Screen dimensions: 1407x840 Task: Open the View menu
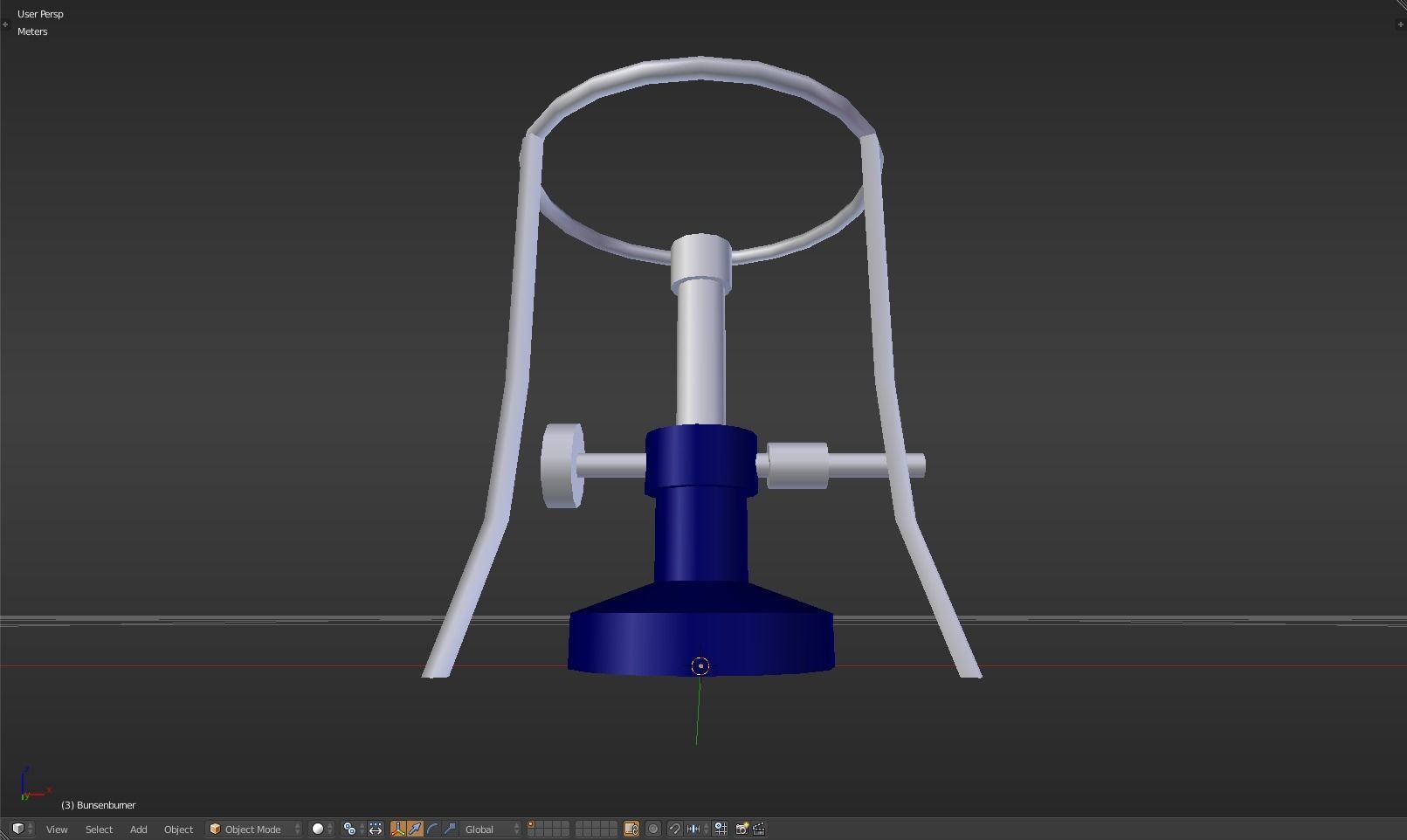click(57, 829)
